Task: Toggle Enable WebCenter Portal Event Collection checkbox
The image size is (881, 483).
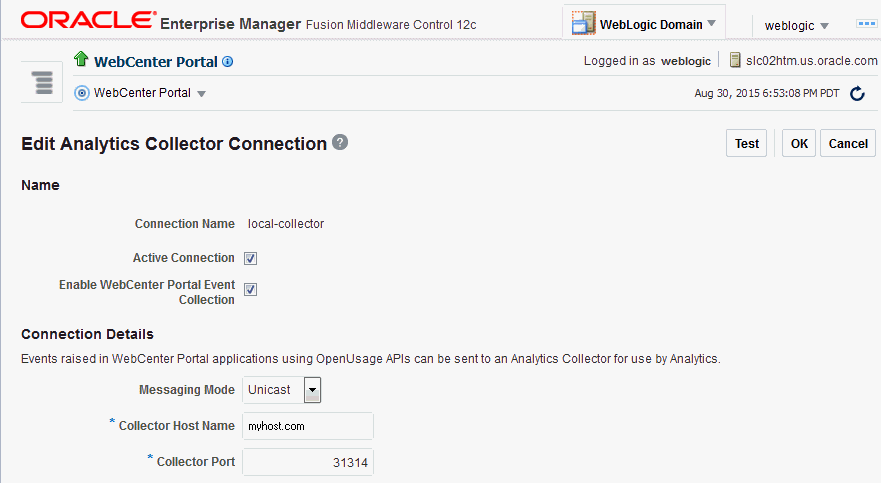Action: [x=251, y=290]
